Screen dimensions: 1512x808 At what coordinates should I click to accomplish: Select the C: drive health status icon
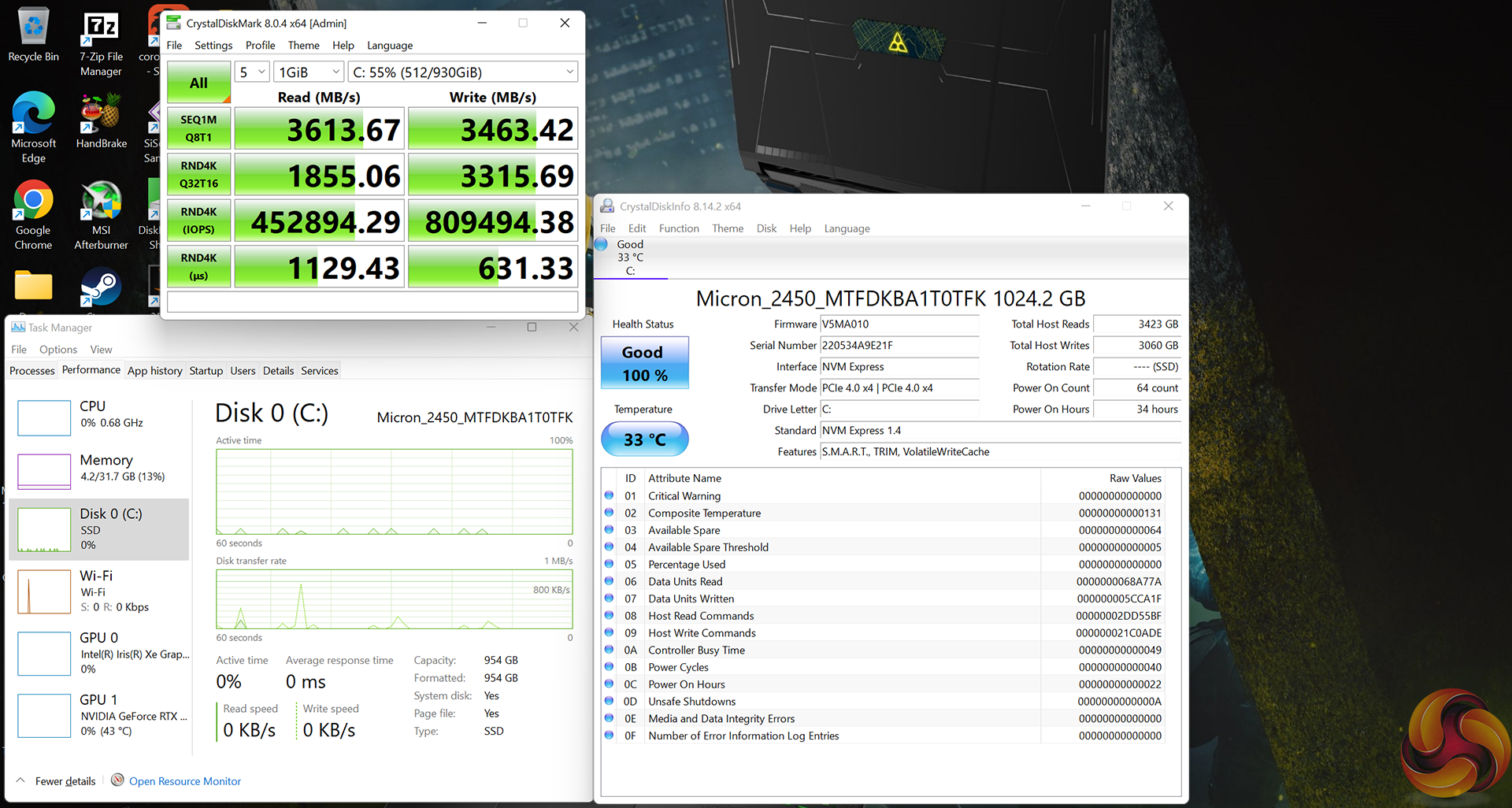(x=602, y=245)
